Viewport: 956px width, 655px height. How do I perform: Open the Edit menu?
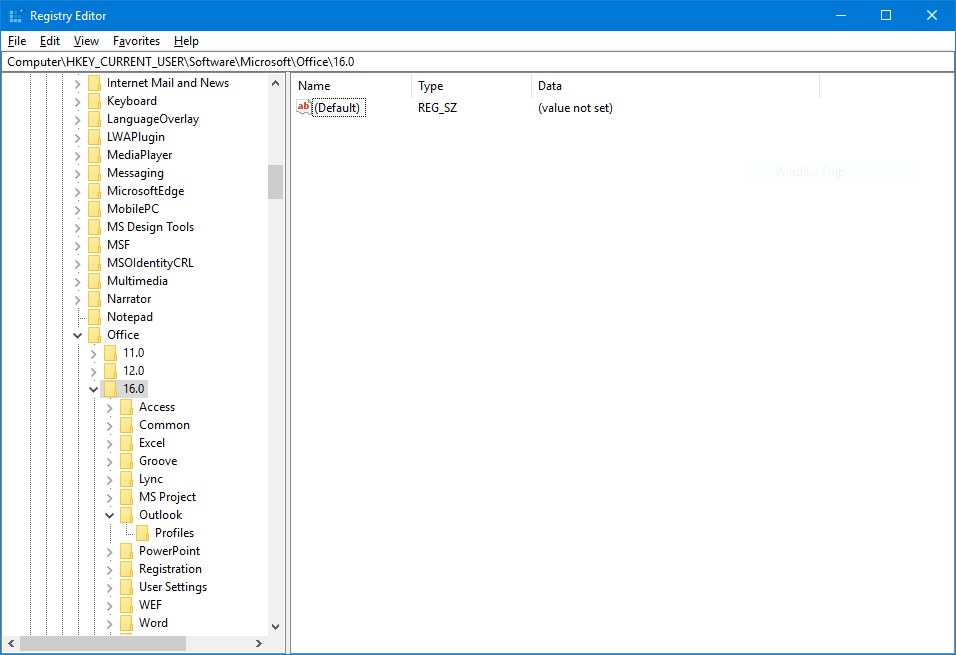click(49, 41)
